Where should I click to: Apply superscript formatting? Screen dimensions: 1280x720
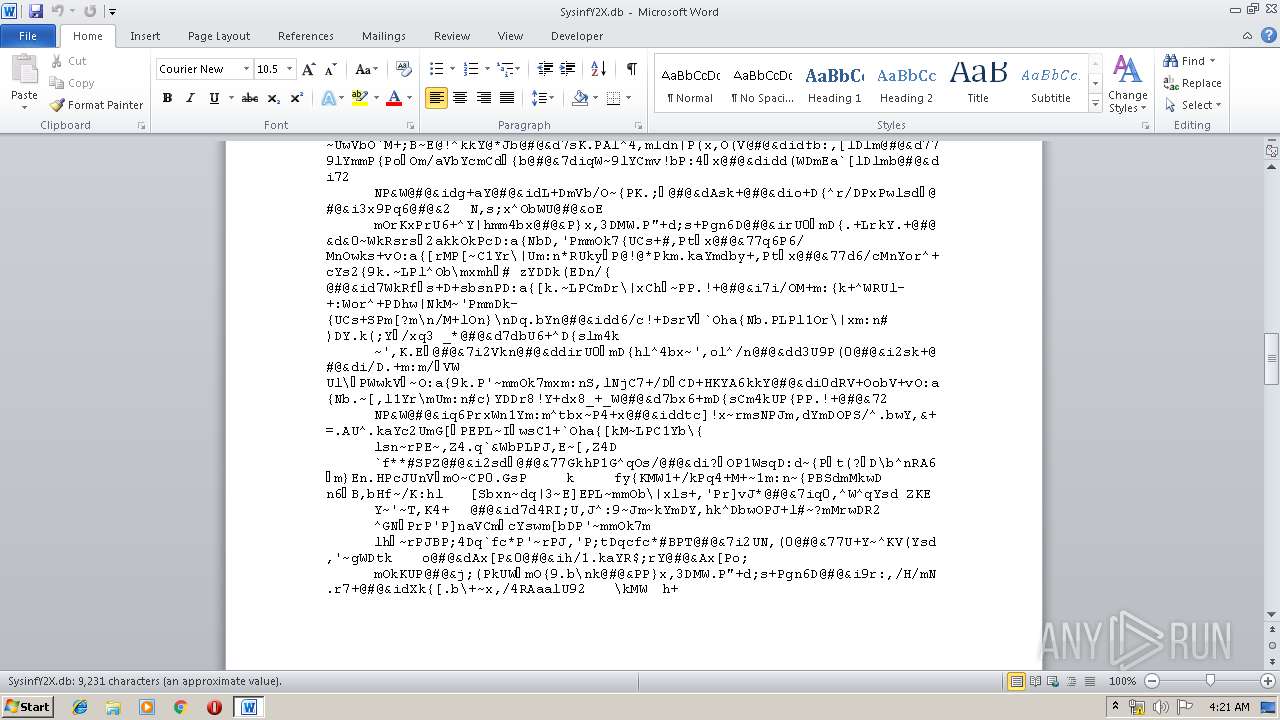pyautogui.click(x=297, y=98)
